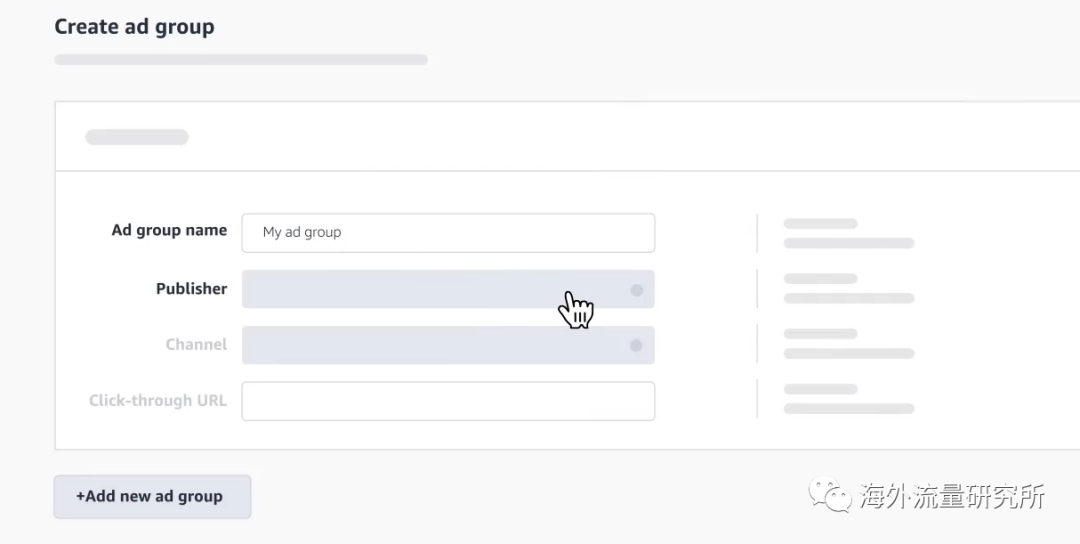Image resolution: width=1080 pixels, height=544 pixels.
Task: Click the WeChat logo watermark icon
Action: (830, 494)
